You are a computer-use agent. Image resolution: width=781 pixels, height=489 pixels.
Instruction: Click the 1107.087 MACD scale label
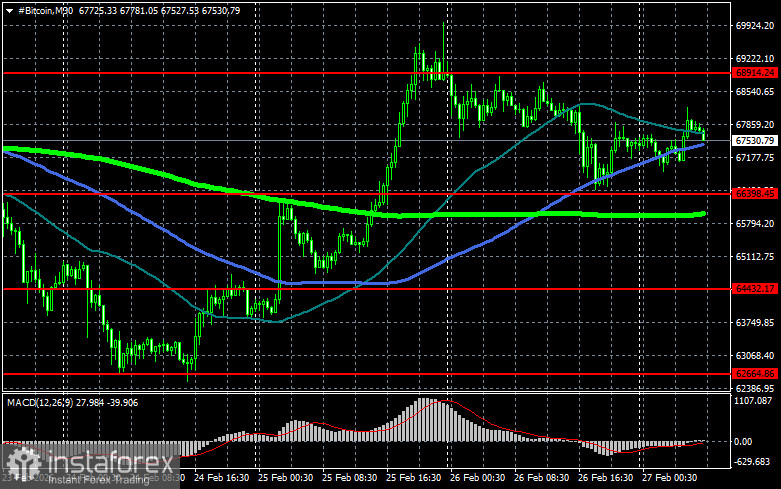pos(753,400)
